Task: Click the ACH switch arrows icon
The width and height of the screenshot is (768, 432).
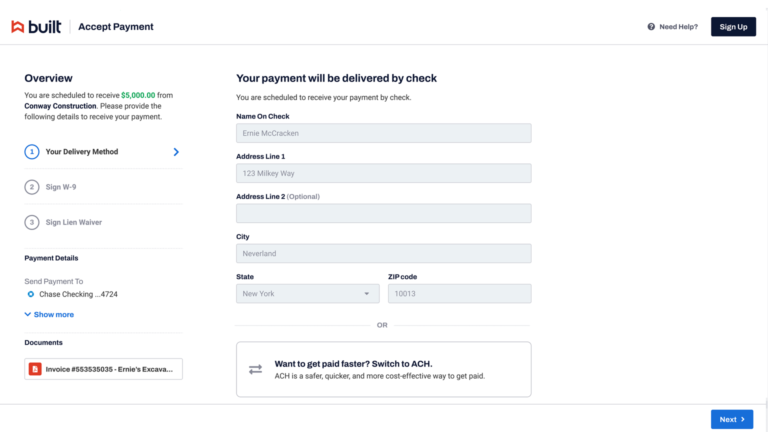Action: (255, 369)
